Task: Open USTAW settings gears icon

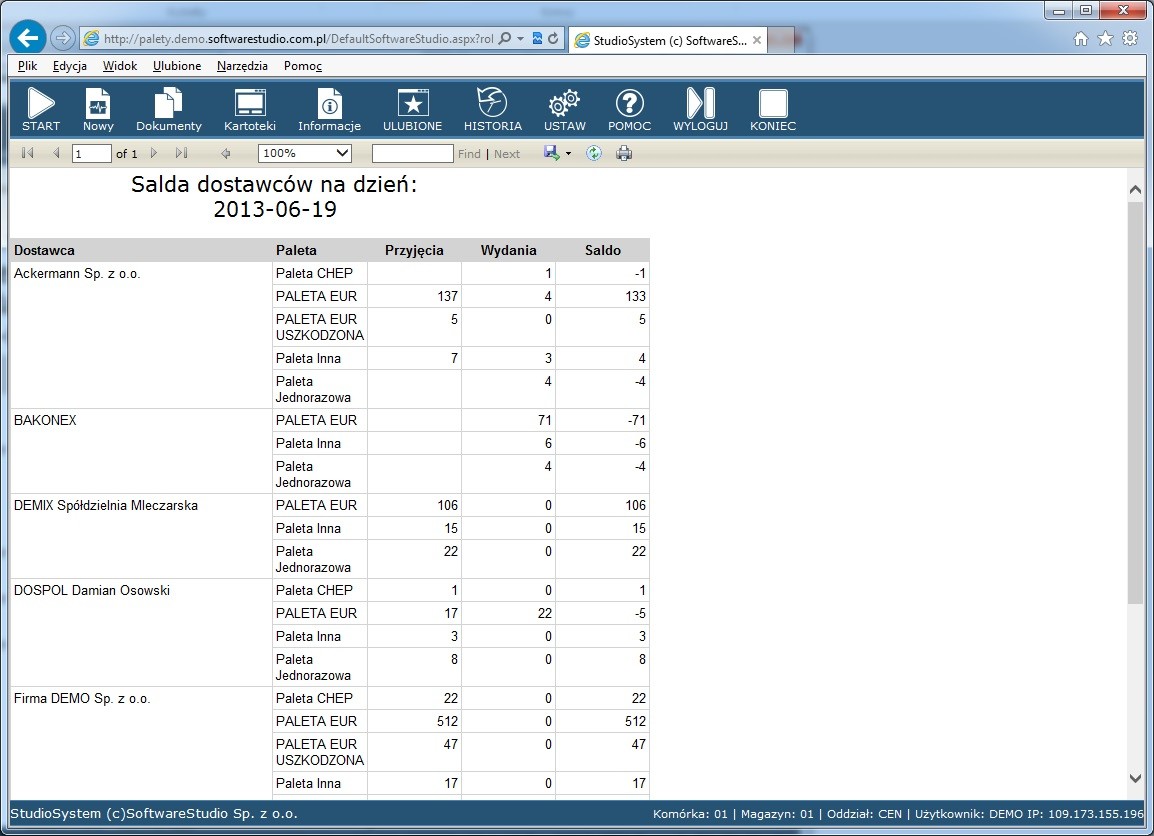Action: point(564,110)
